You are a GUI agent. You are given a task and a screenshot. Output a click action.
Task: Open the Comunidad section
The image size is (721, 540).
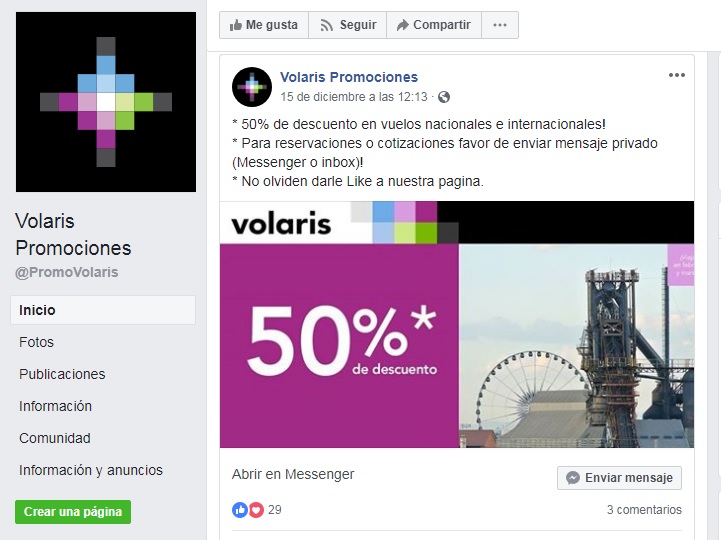coord(55,438)
